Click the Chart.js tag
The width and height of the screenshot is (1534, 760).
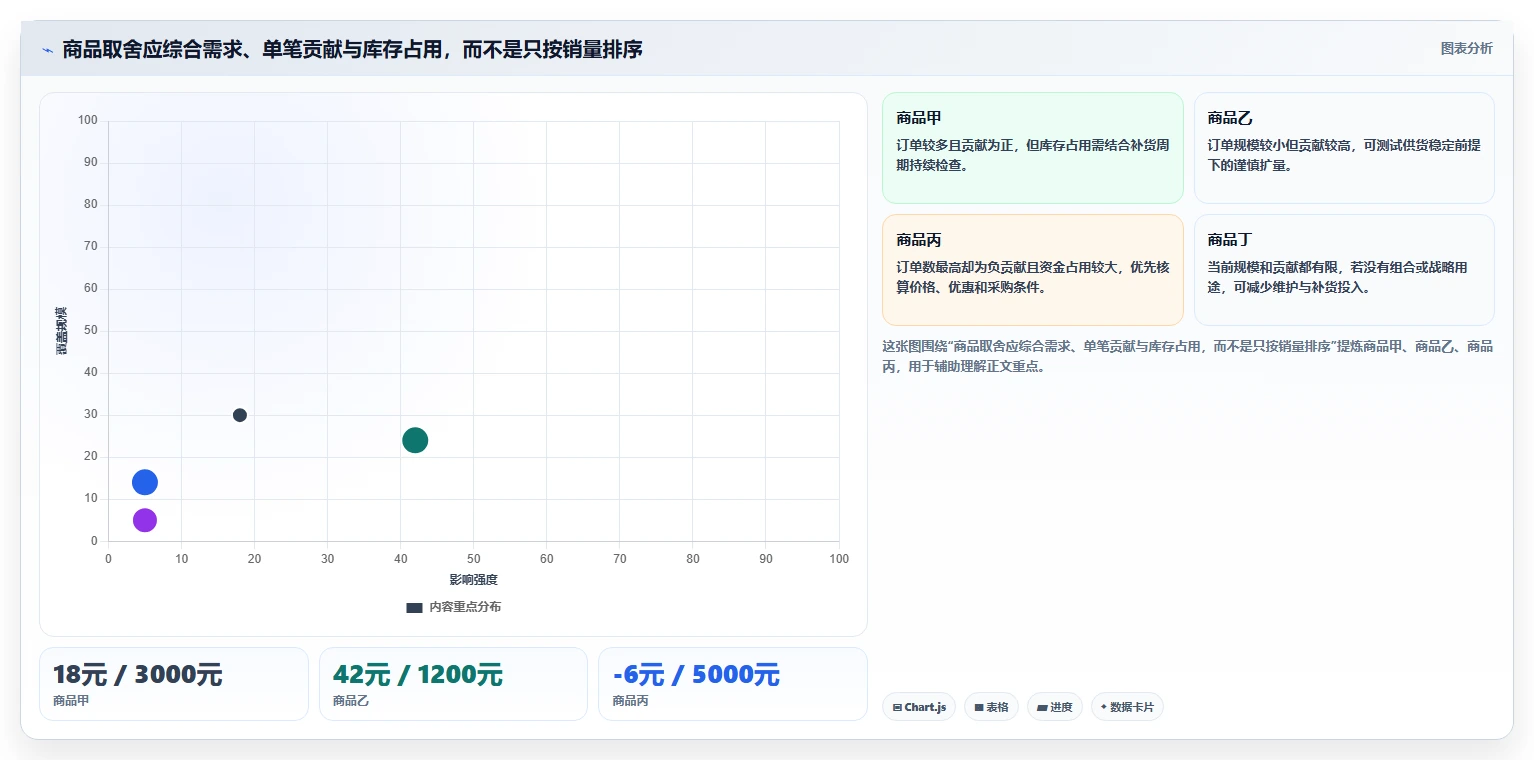919,707
